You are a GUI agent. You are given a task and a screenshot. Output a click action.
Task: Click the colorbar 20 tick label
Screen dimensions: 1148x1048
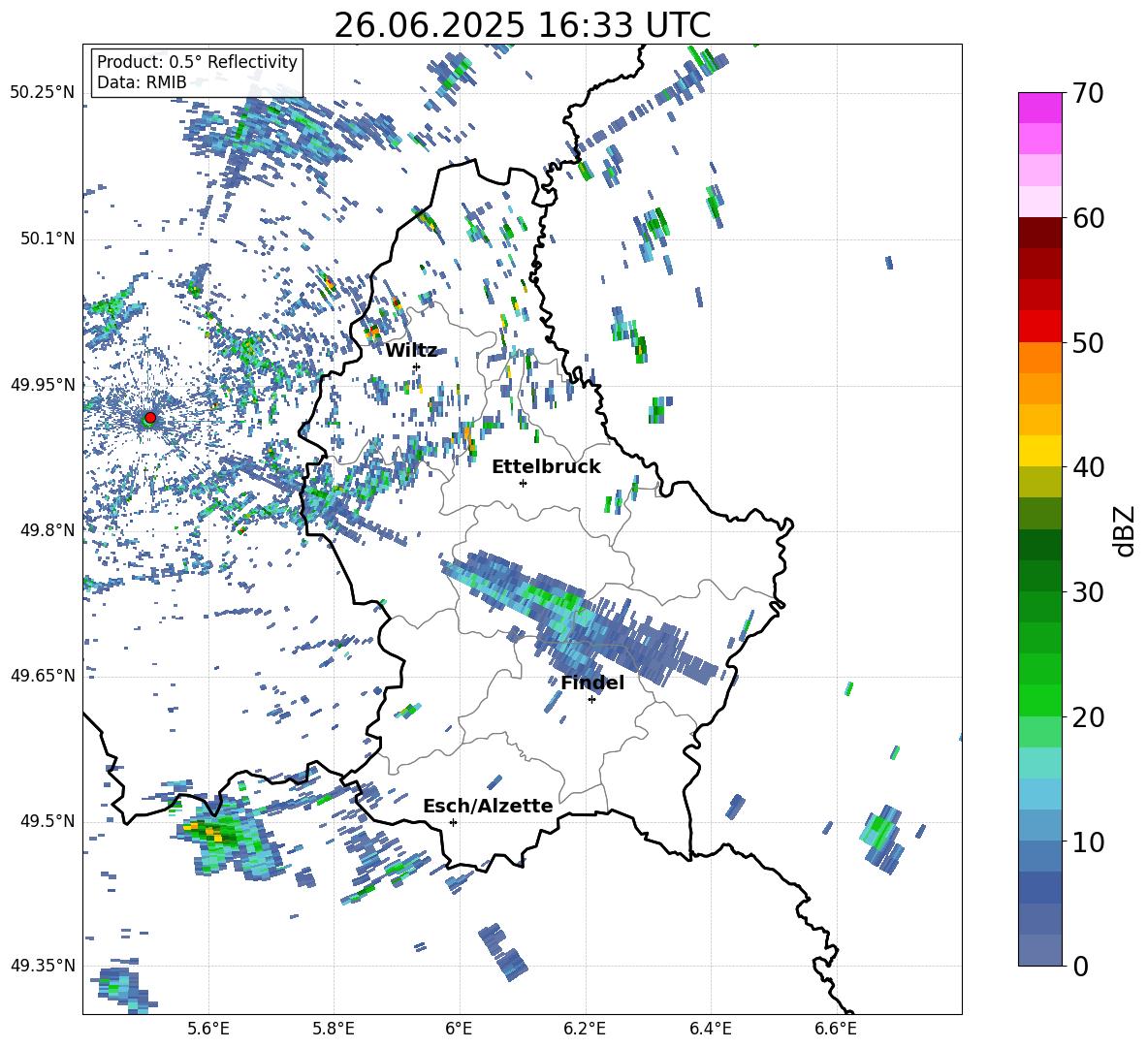(x=1088, y=717)
